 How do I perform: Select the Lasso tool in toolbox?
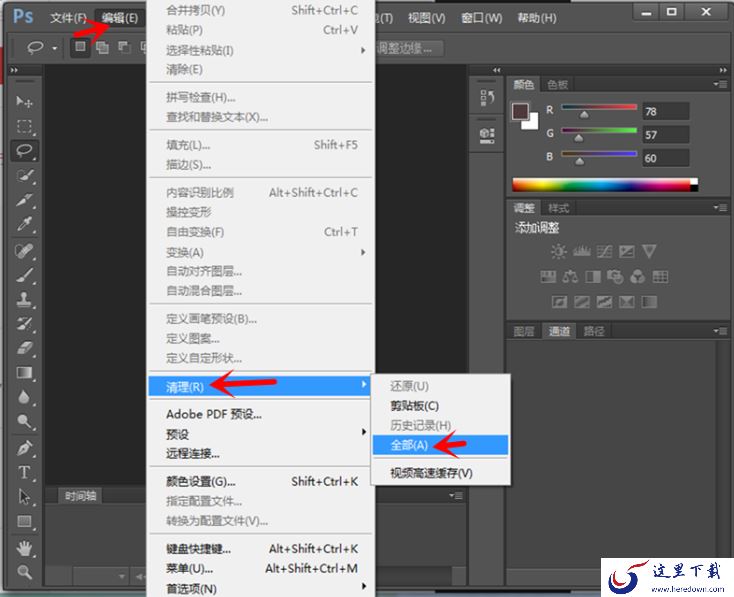(24, 151)
